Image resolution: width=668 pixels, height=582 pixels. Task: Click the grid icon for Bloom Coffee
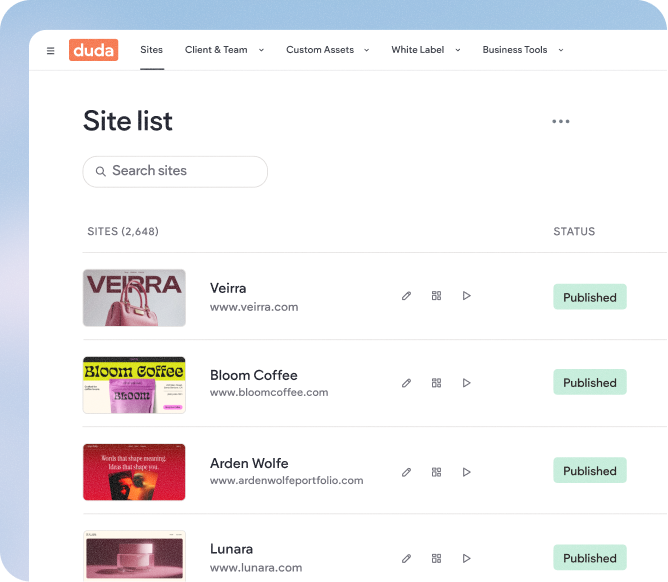pyautogui.click(x=436, y=383)
